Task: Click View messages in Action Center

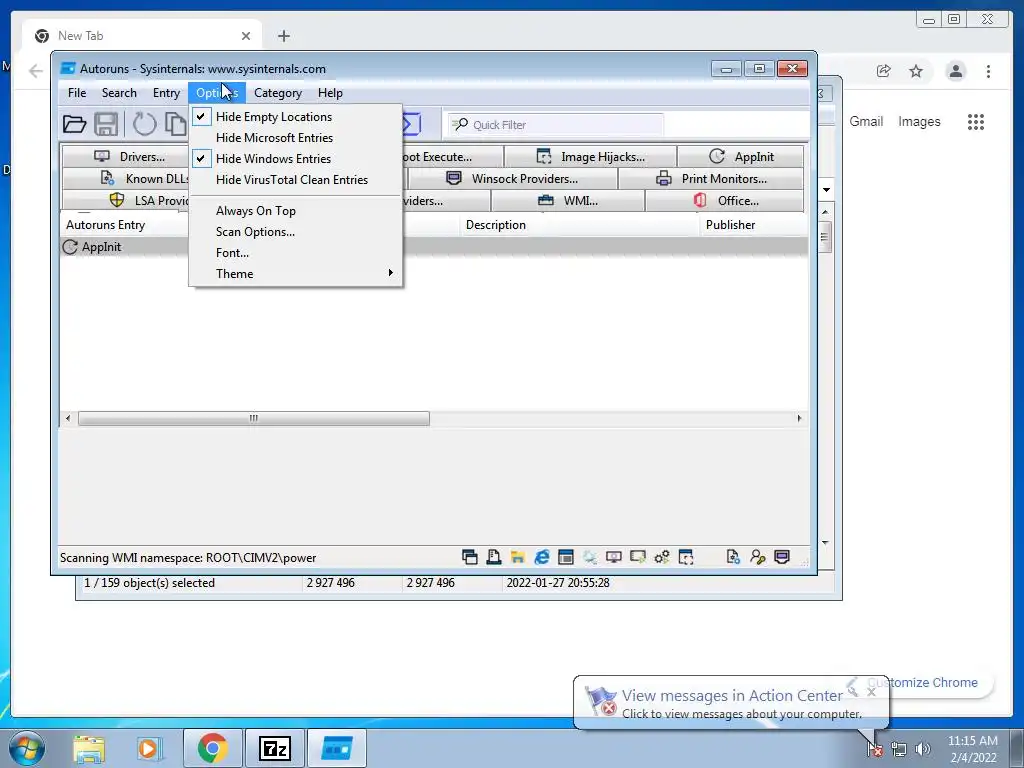Action: pos(732,696)
